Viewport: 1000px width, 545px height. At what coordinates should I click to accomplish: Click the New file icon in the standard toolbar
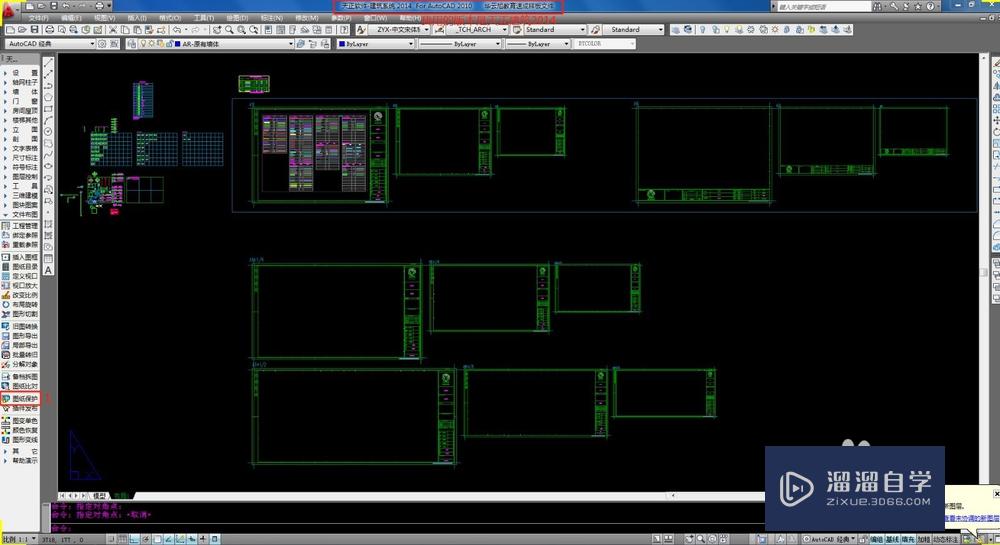point(10,29)
